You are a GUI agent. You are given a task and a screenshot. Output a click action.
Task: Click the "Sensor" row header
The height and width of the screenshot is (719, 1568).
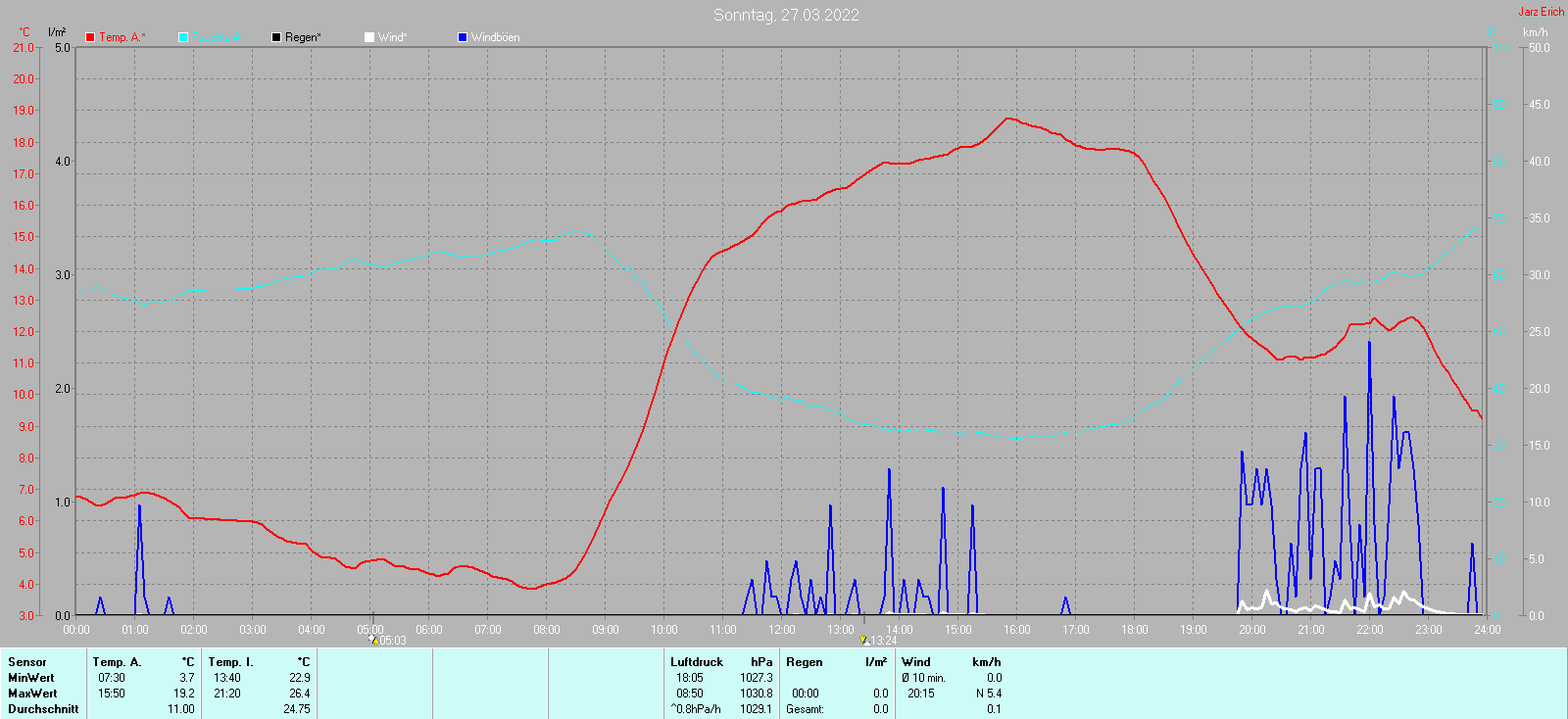(27, 662)
